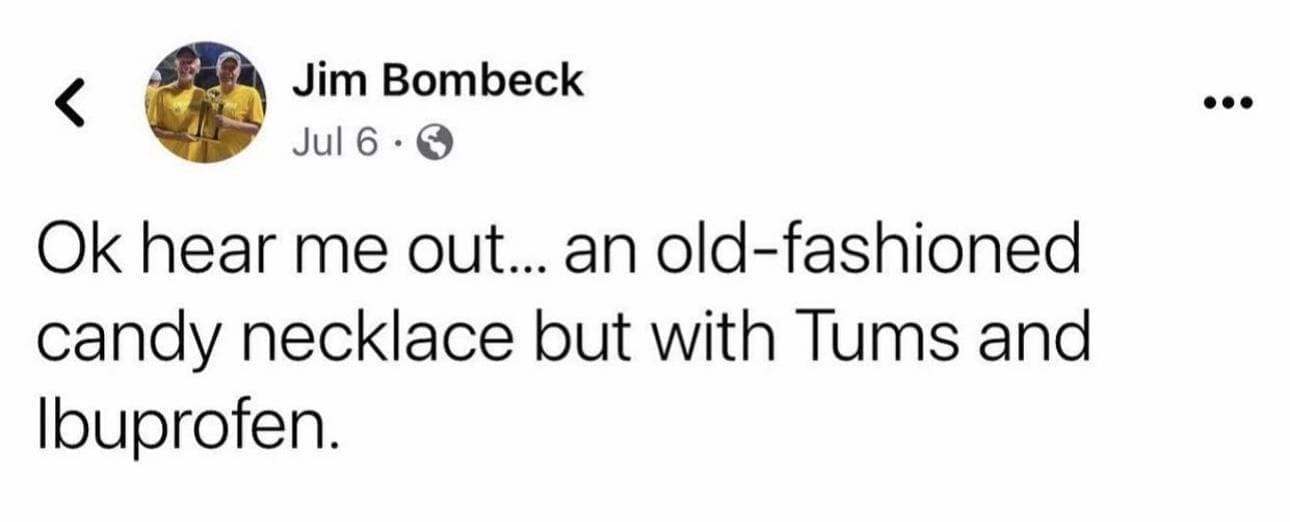Click the globe public audience icon
Screen dimensions: 1290x522
[x=434, y=145]
